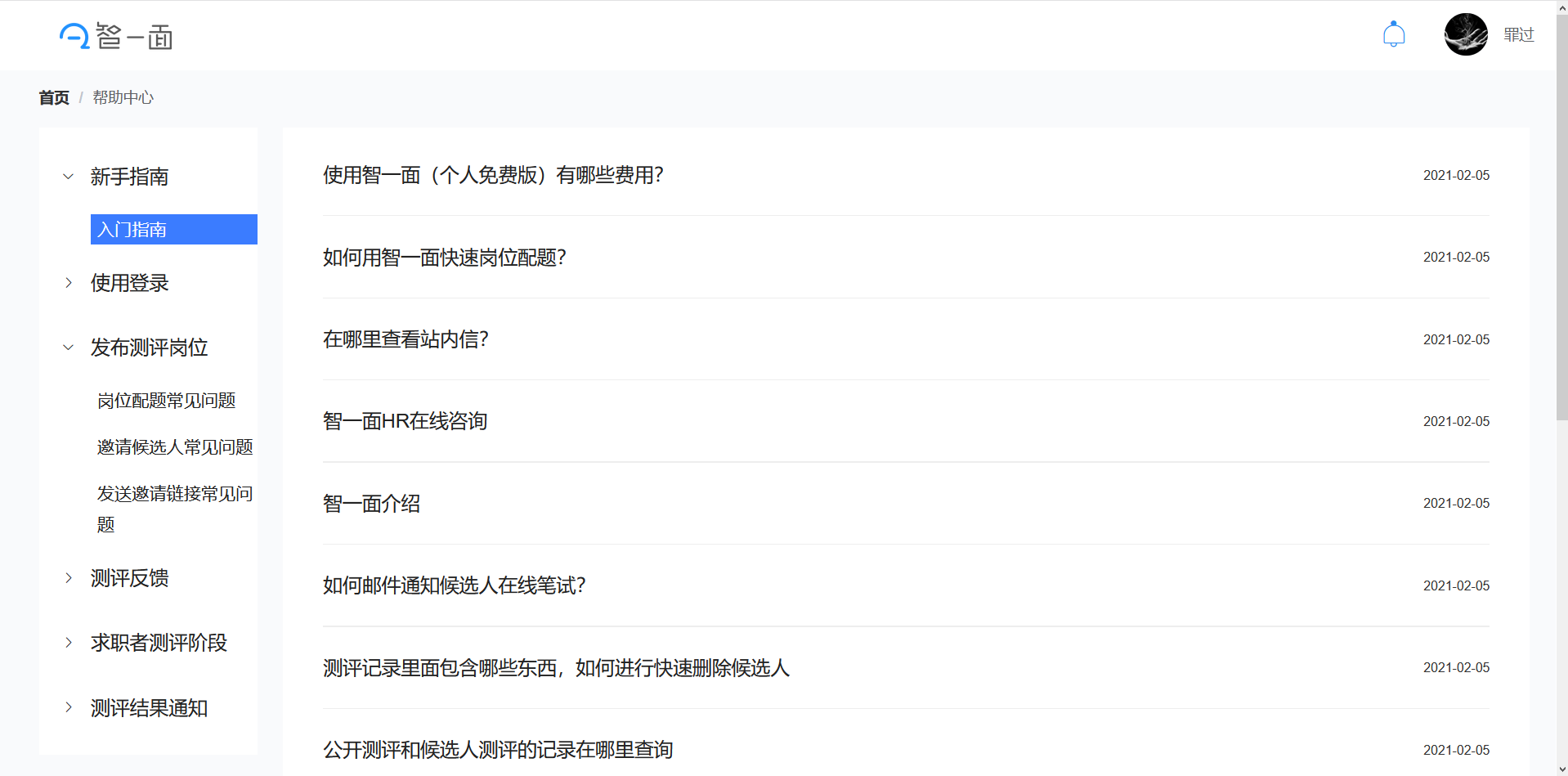Open article 如何邮件通知候选人在线笔试?
Screen dimensions: 1568x776
454,585
